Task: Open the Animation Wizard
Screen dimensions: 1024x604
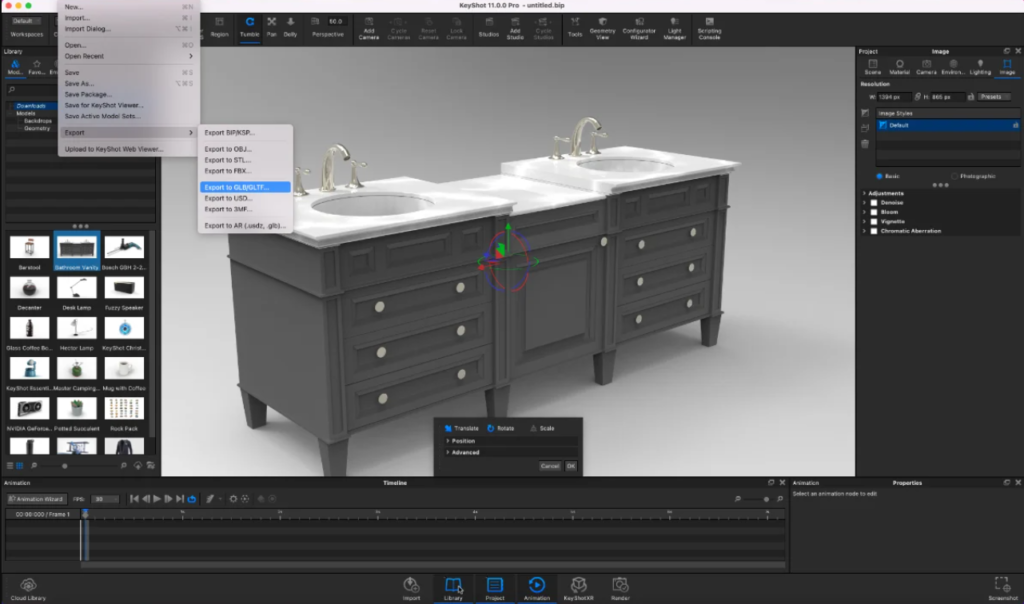Action: coord(36,499)
